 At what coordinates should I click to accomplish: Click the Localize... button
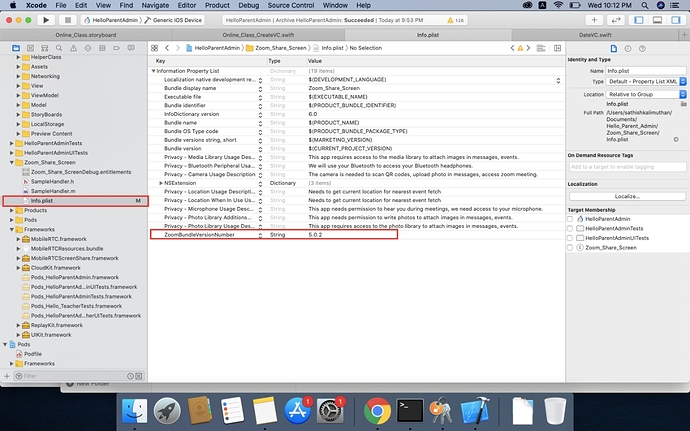click(x=627, y=196)
